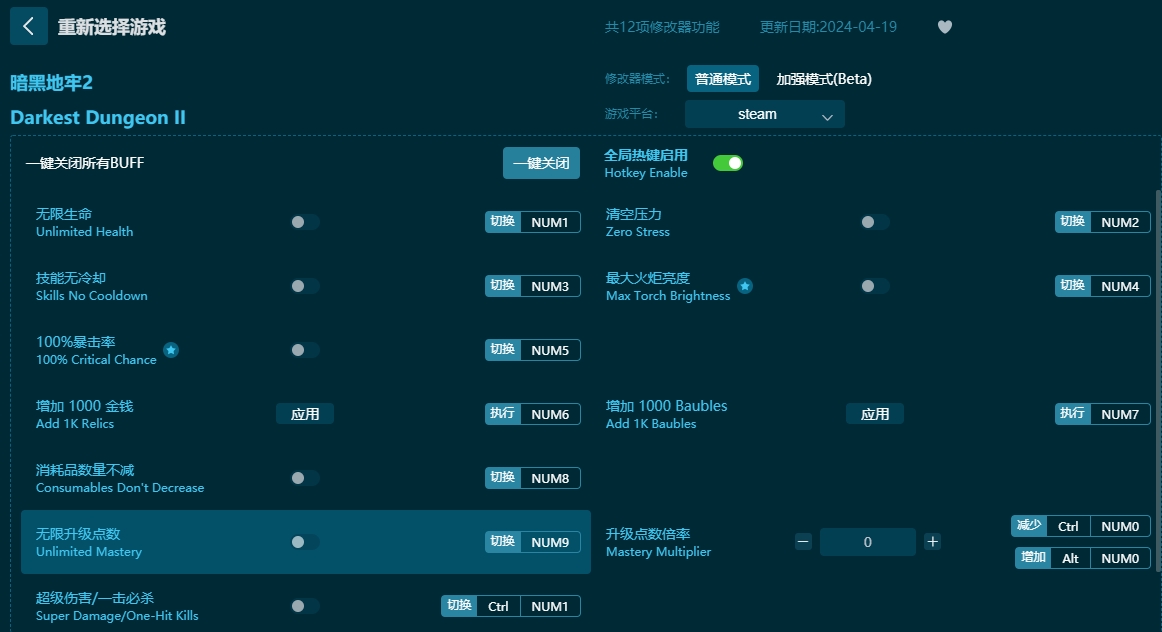Click 执行 button next to NUM7
Image resolution: width=1162 pixels, height=632 pixels.
pos(1072,414)
